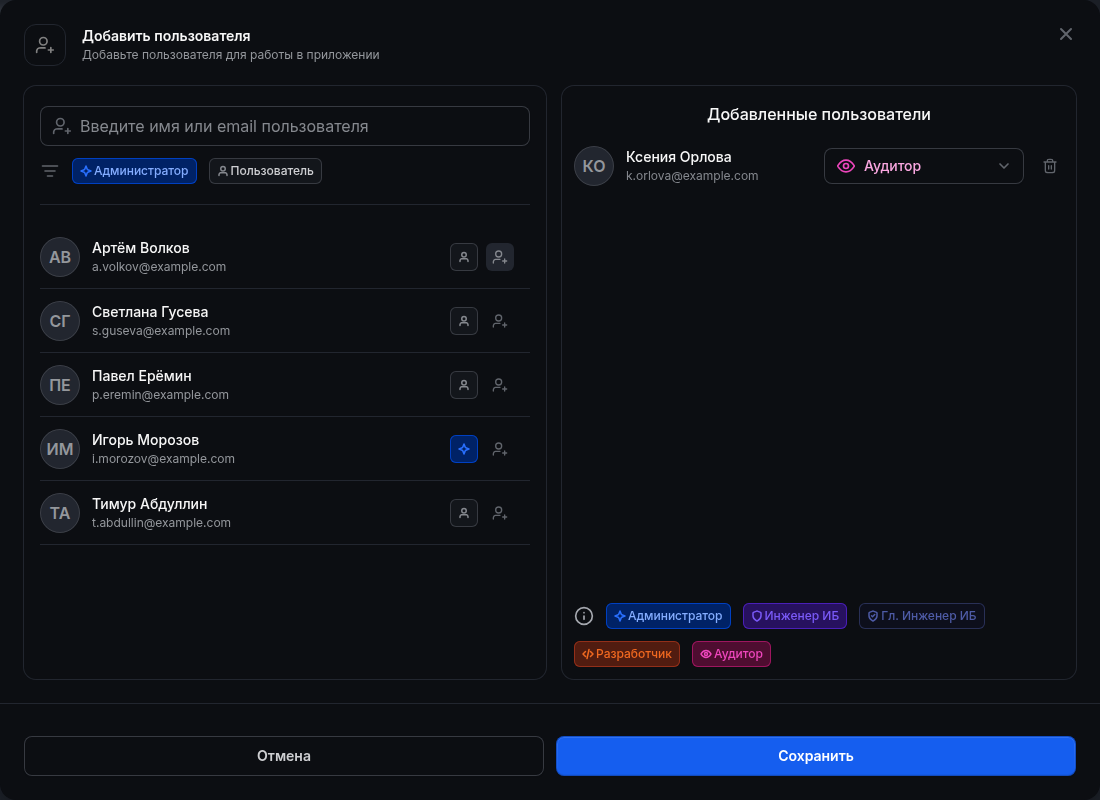
Task: Click the administrator role icon for Игорь Морозов
Action: [x=464, y=449]
